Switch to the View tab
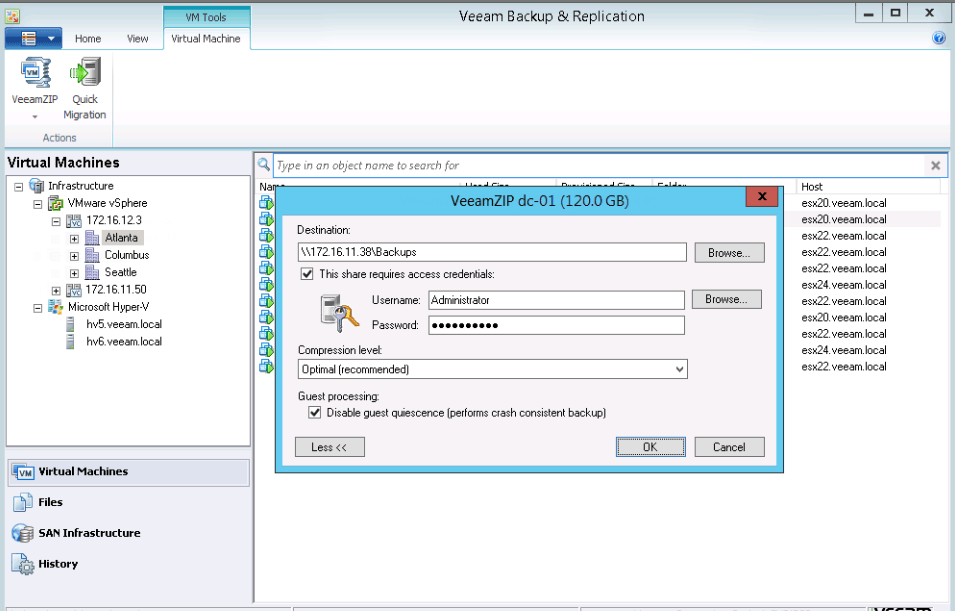This screenshot has width=955, height=611. coord(138,38)
